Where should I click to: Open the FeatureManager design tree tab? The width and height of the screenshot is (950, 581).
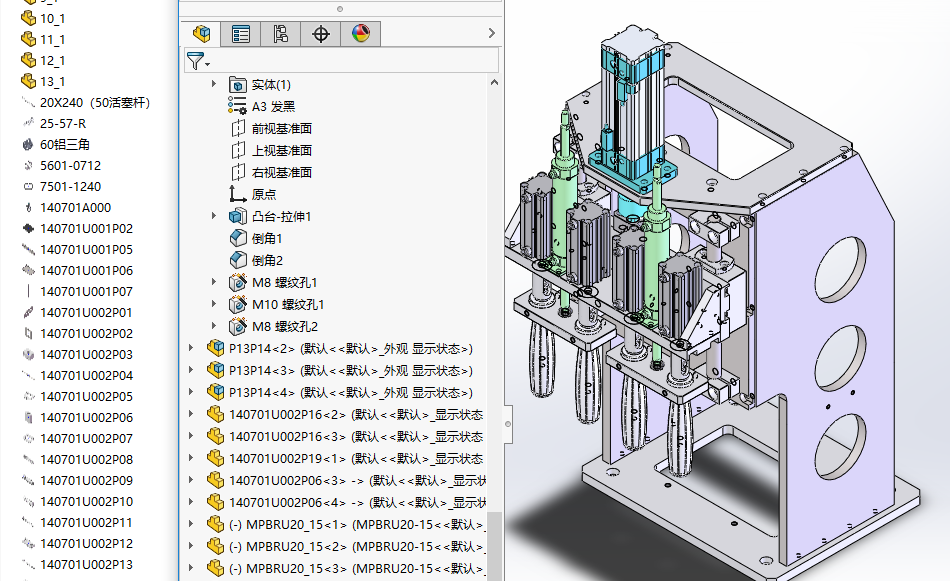coord(201,34)
